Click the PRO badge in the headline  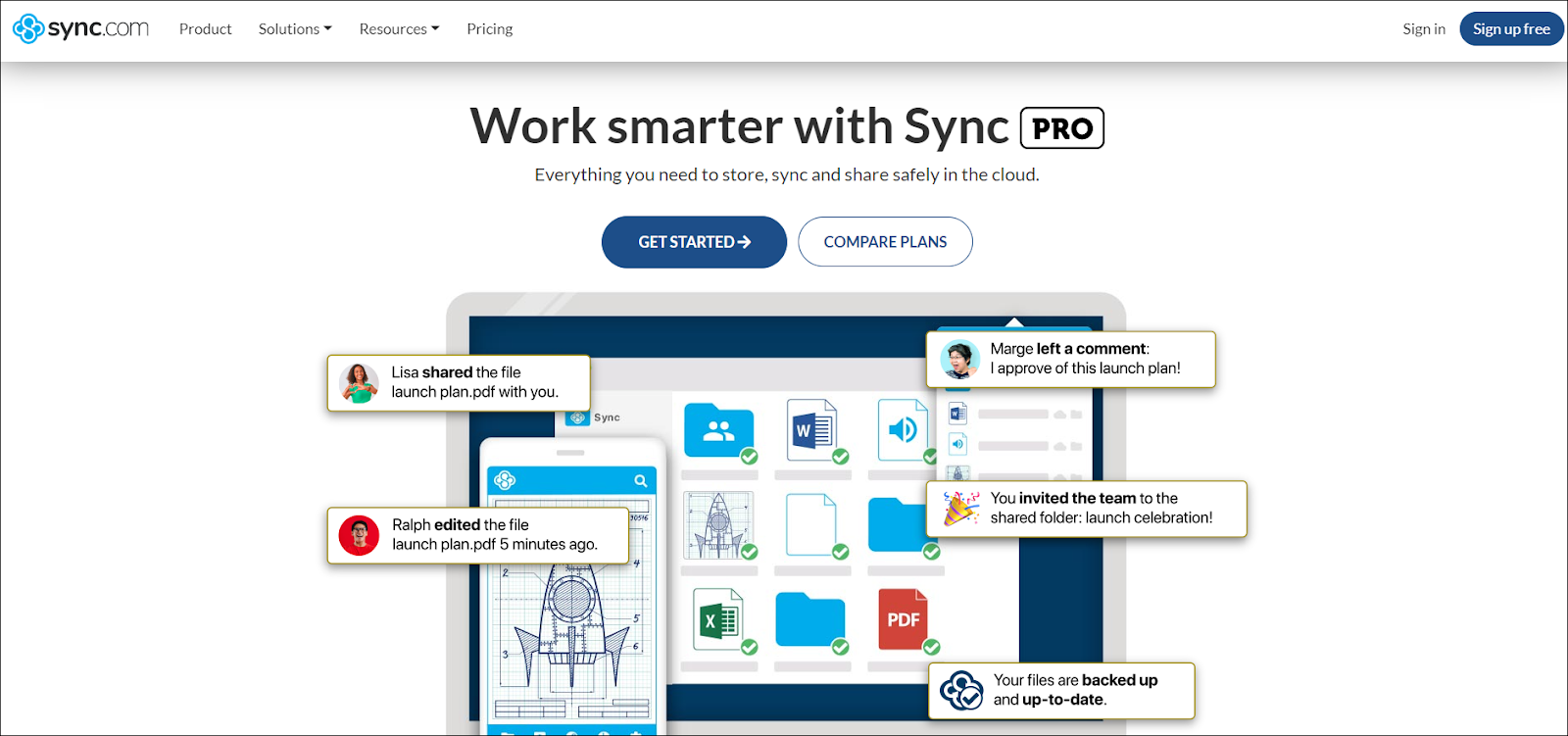1062,128
